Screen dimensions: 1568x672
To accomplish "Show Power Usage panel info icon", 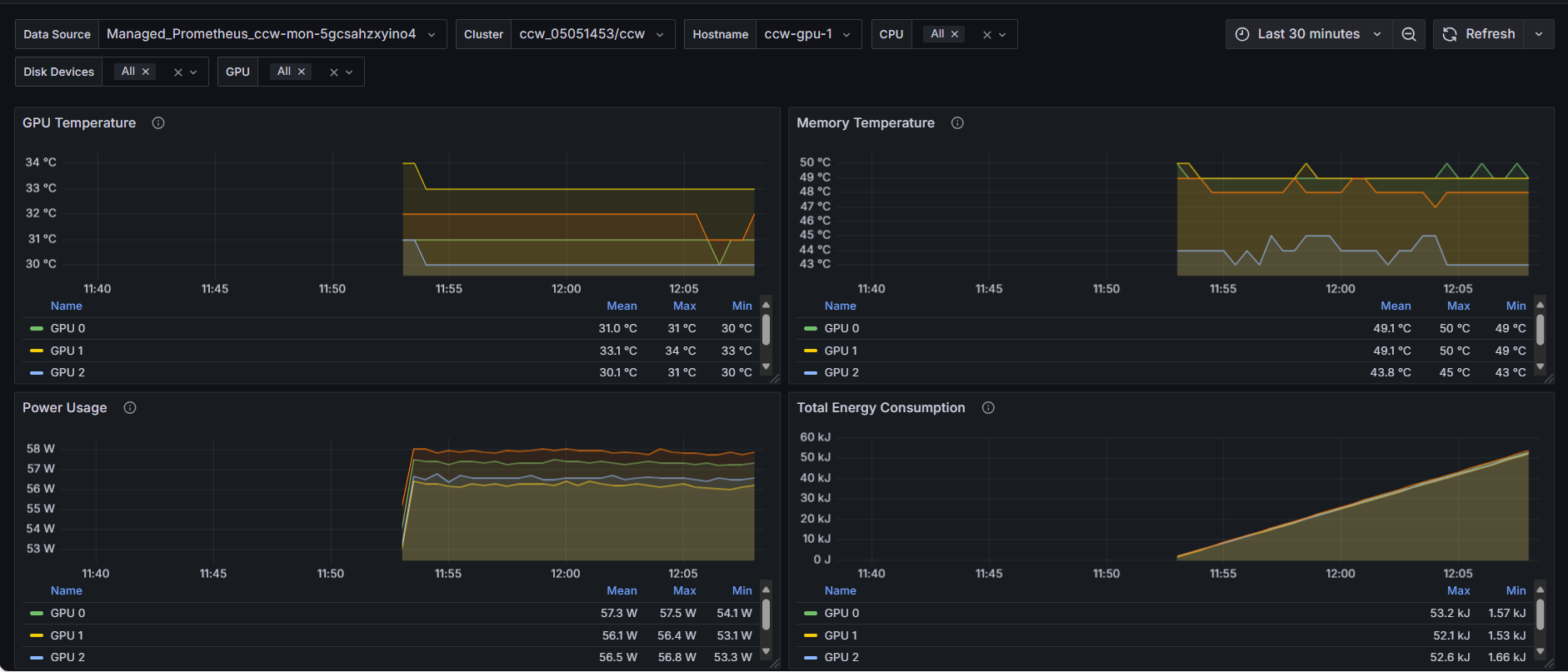I will pyautogui.click(x=130, y=408).
